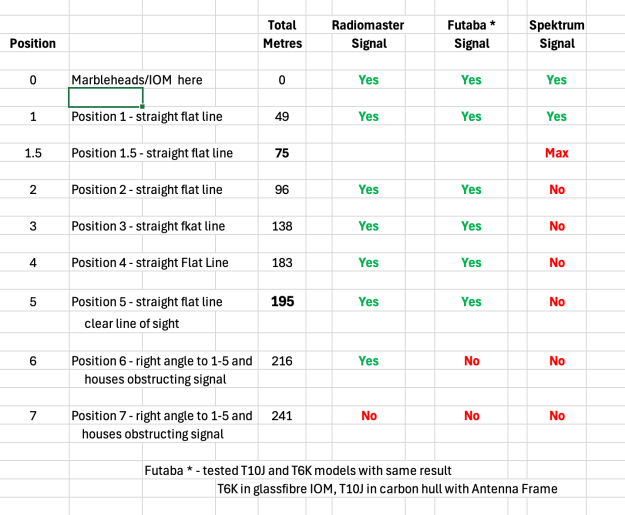Screen dimensions: 625x515
Task: Select the bold 75 metres cell
Action: click(x=282, y=153)
